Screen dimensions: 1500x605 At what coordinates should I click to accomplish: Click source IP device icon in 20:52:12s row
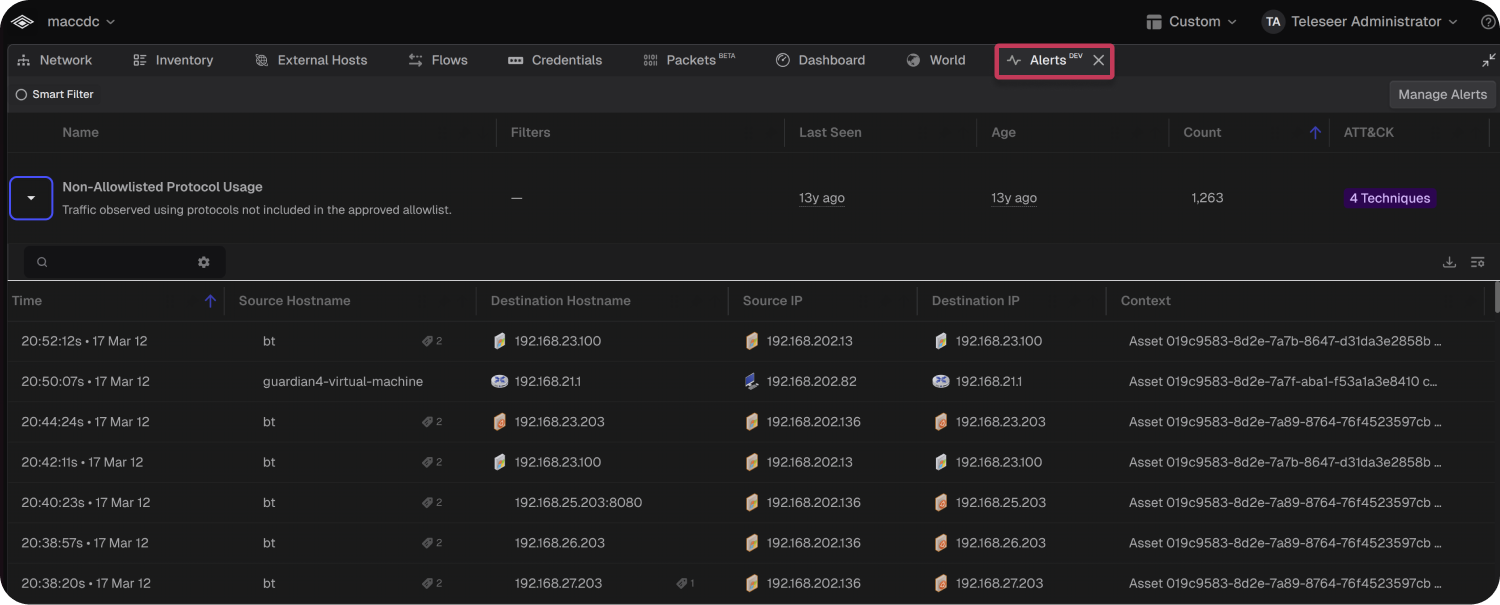(x=752, y=341)
